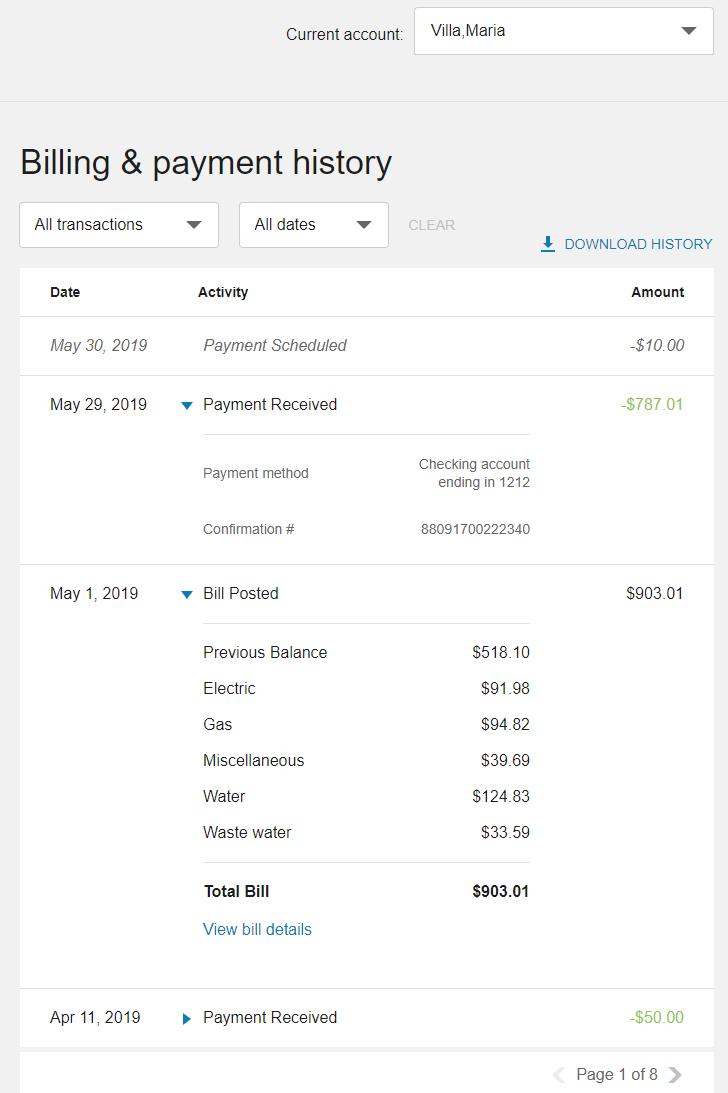Collapse May 29 Payment Received details
This screenshot has height=1093, width=728.
tap(186, 405)
